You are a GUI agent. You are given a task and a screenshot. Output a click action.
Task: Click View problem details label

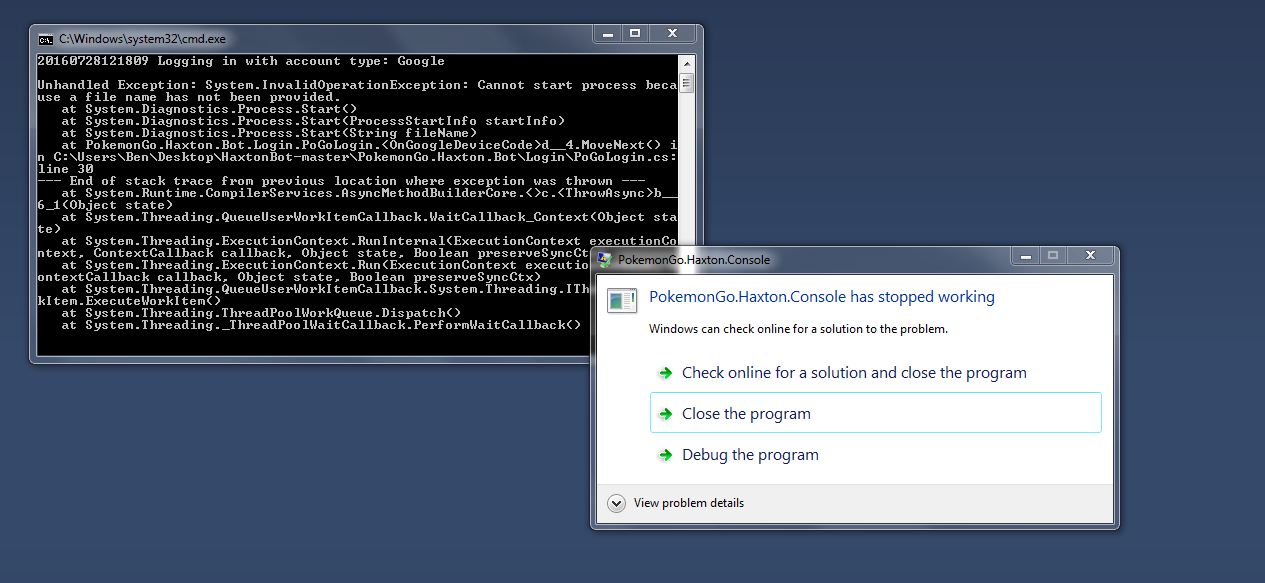tap(689, 503)
